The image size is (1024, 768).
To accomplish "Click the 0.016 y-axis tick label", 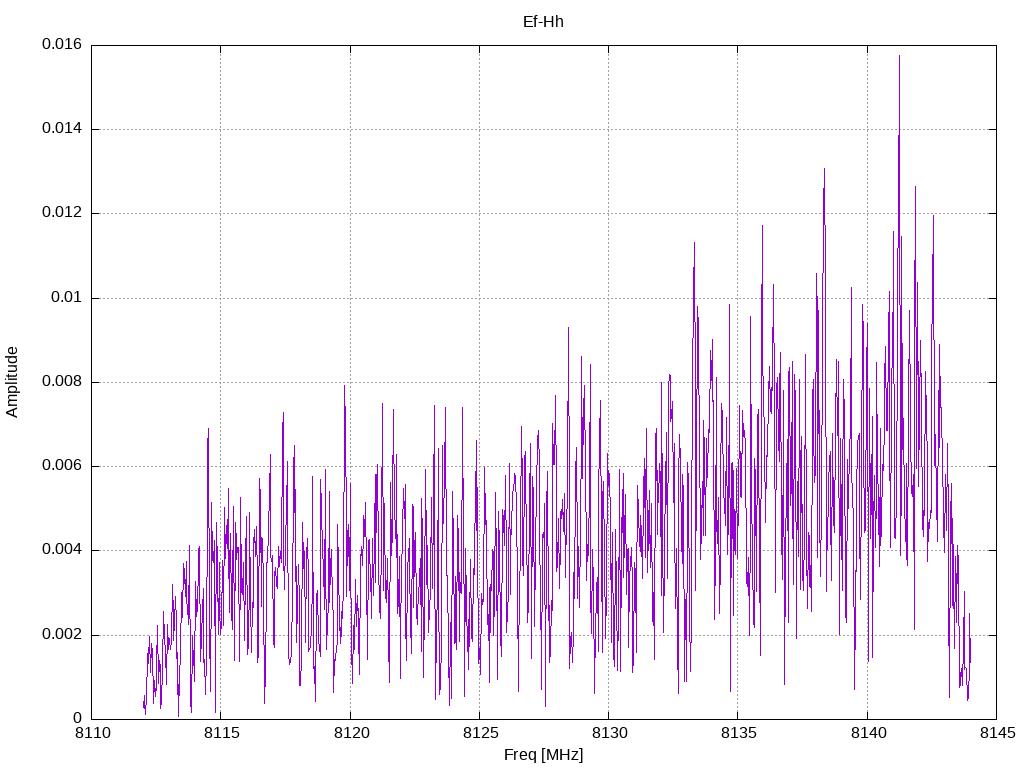I will coord(62,44).
